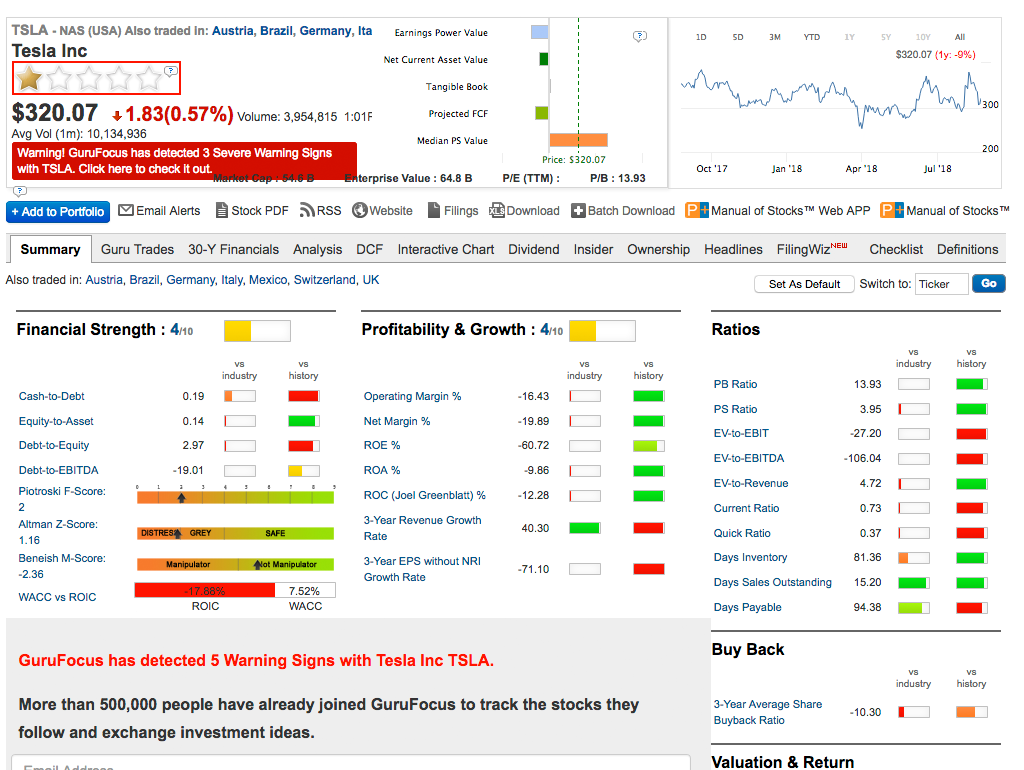Open the Headlines tab
Viewport: 1024px width, 770px height.
point(733,249)
